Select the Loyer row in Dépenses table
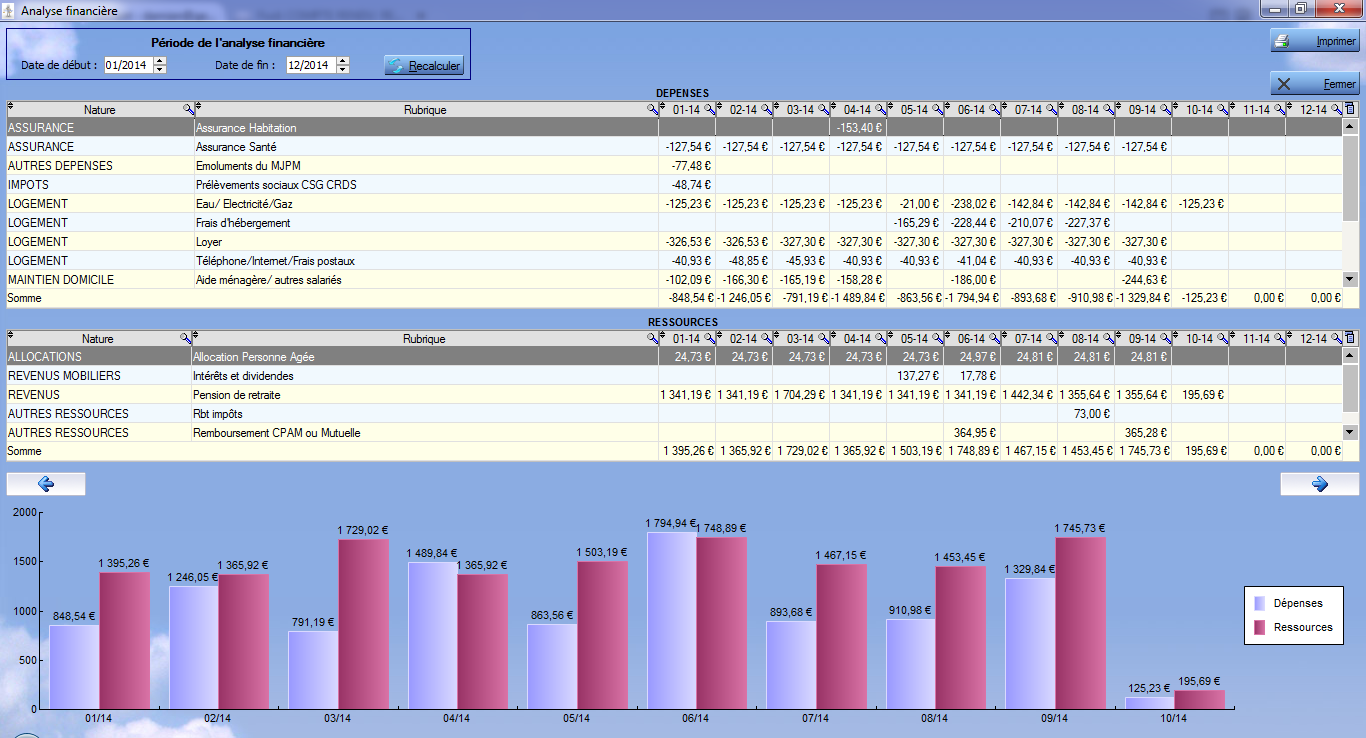This screenshot has height=738, width=1366. pyautogui.click(x=209, y=242)
